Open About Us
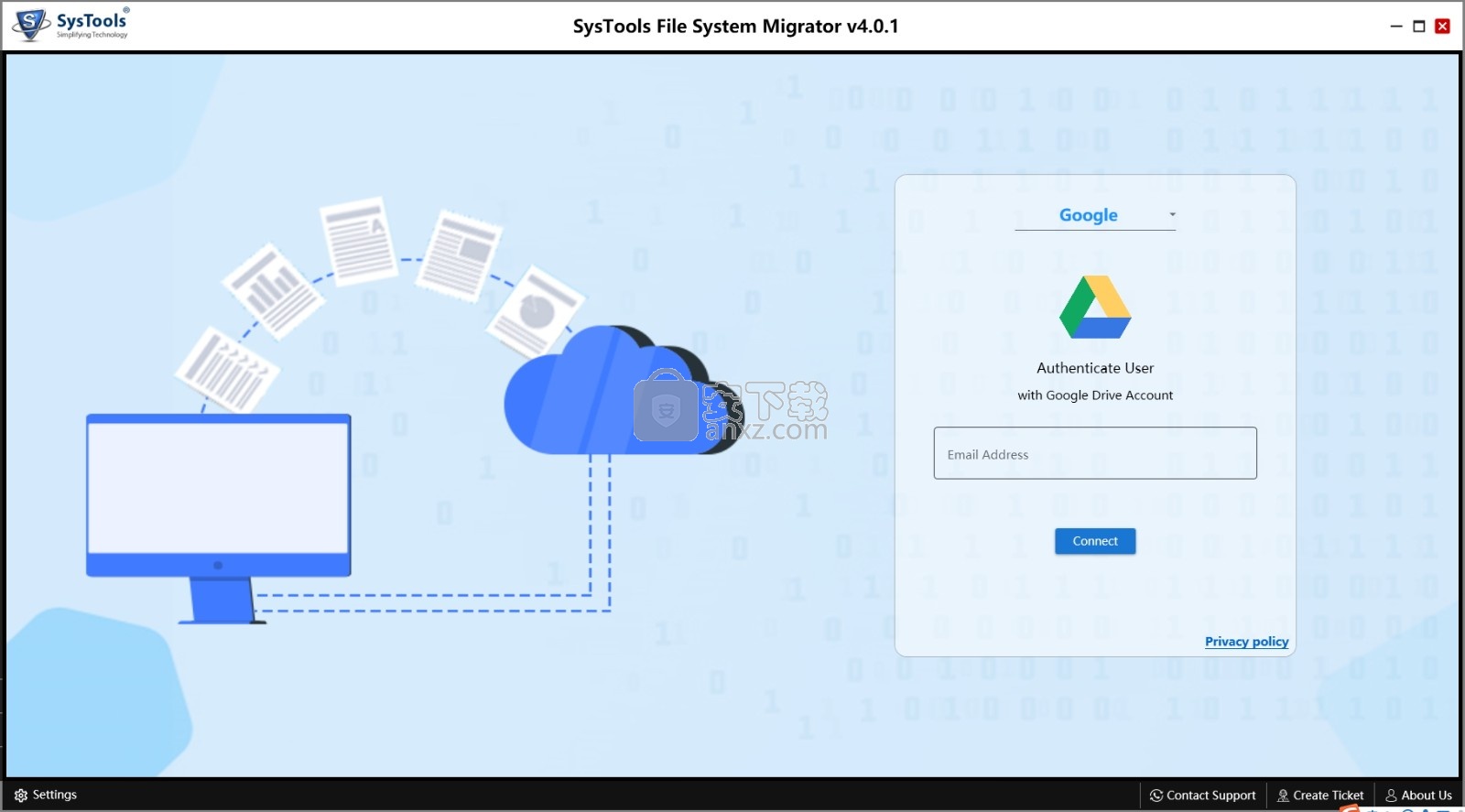 pyautogui.click(x=1418, y=796)
